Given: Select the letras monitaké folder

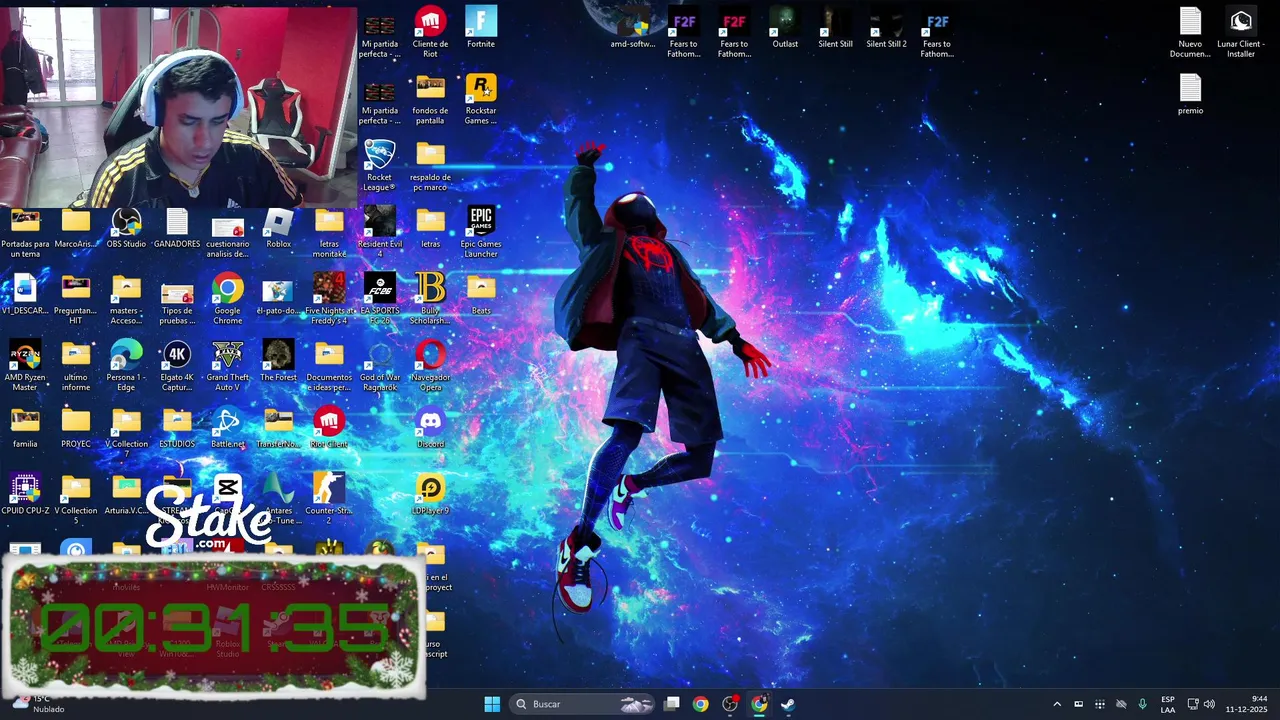Looking at the screenshot, I should tap(329, 232).
